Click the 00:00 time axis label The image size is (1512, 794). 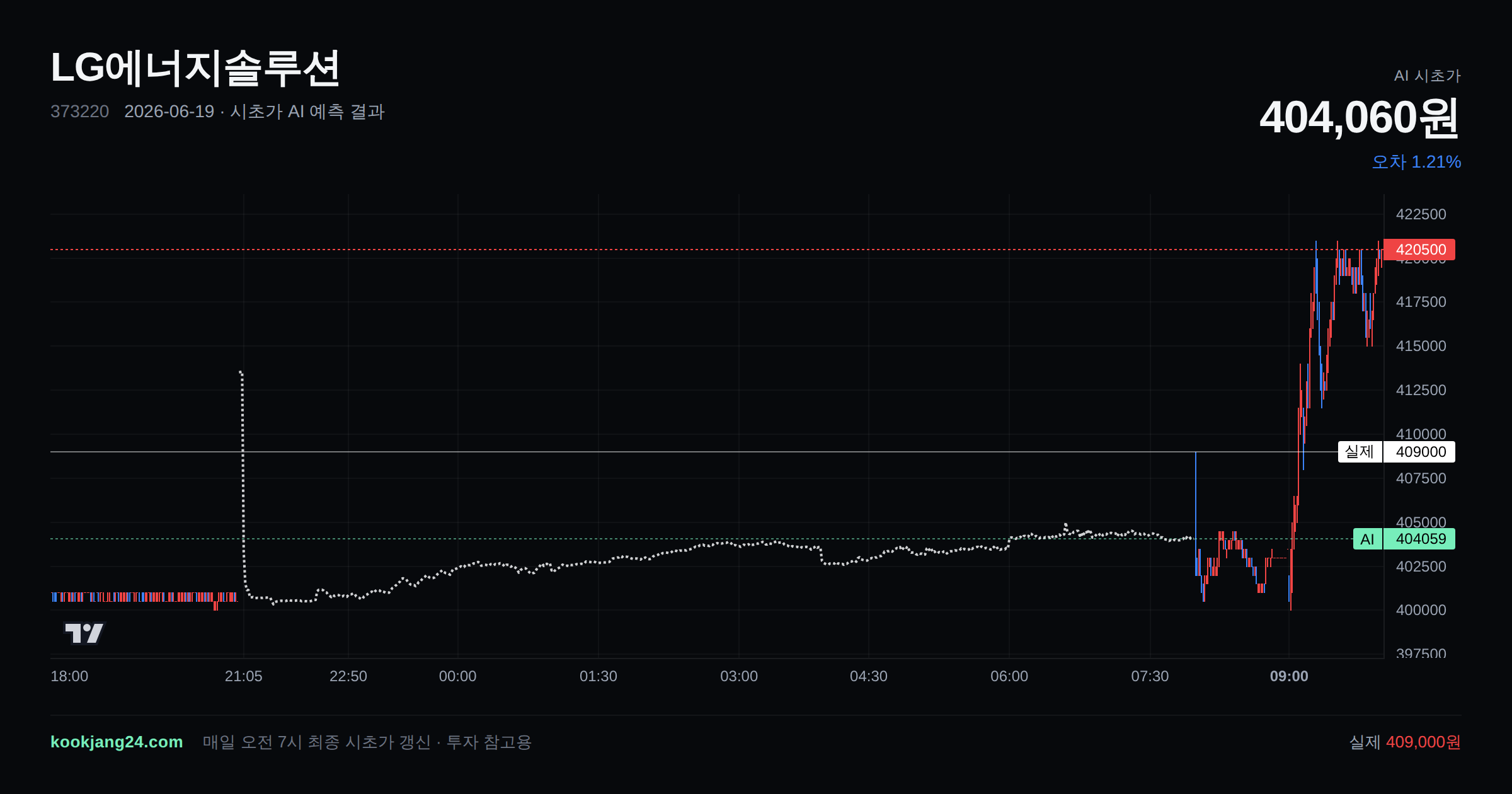458,676
